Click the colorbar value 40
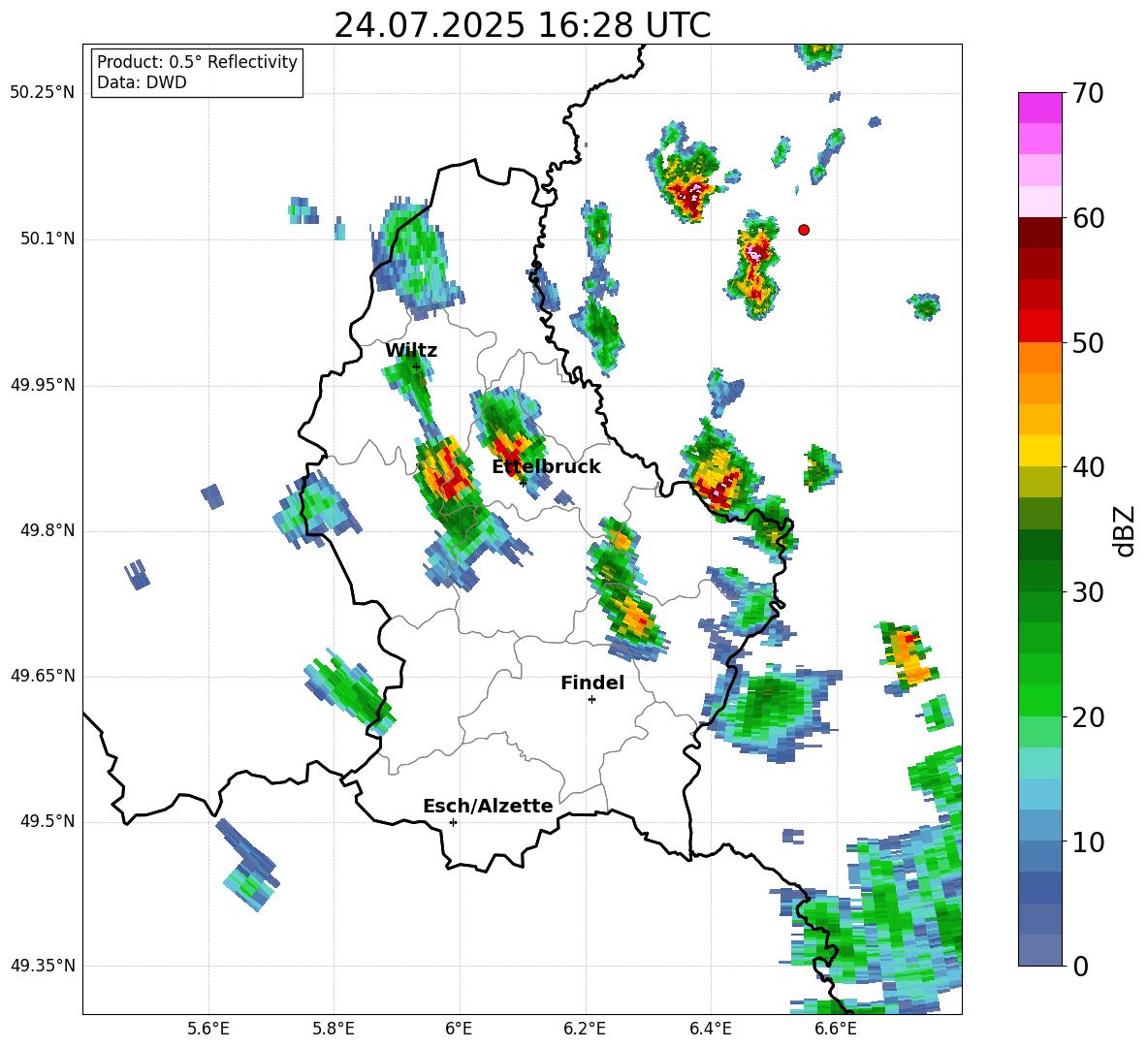1148x1048 pixels. coord(1088,467)
